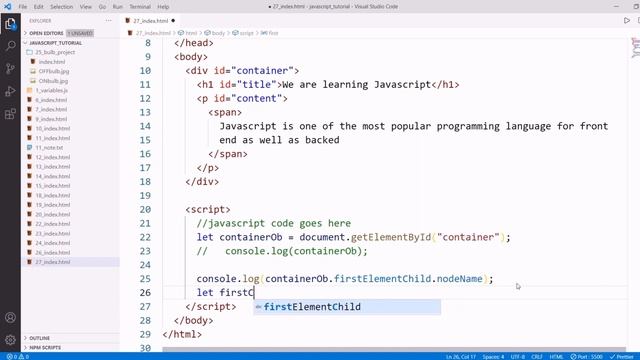Open 11_index.html file

tap(53, 138)
